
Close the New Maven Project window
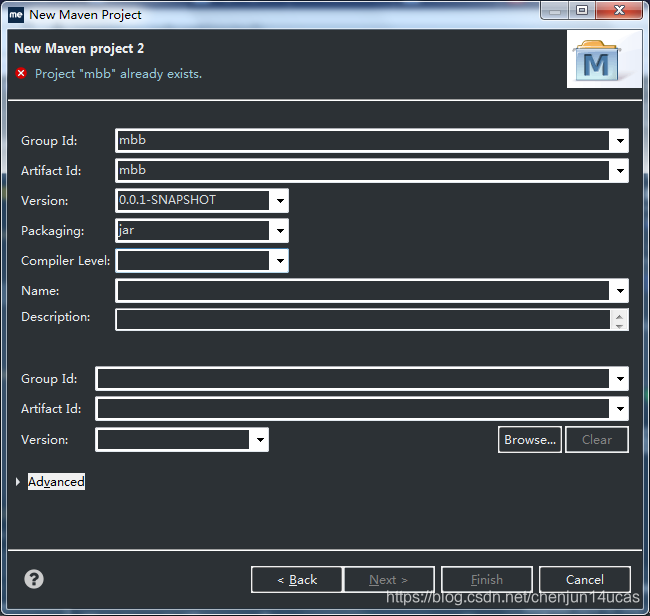point(619,10)
